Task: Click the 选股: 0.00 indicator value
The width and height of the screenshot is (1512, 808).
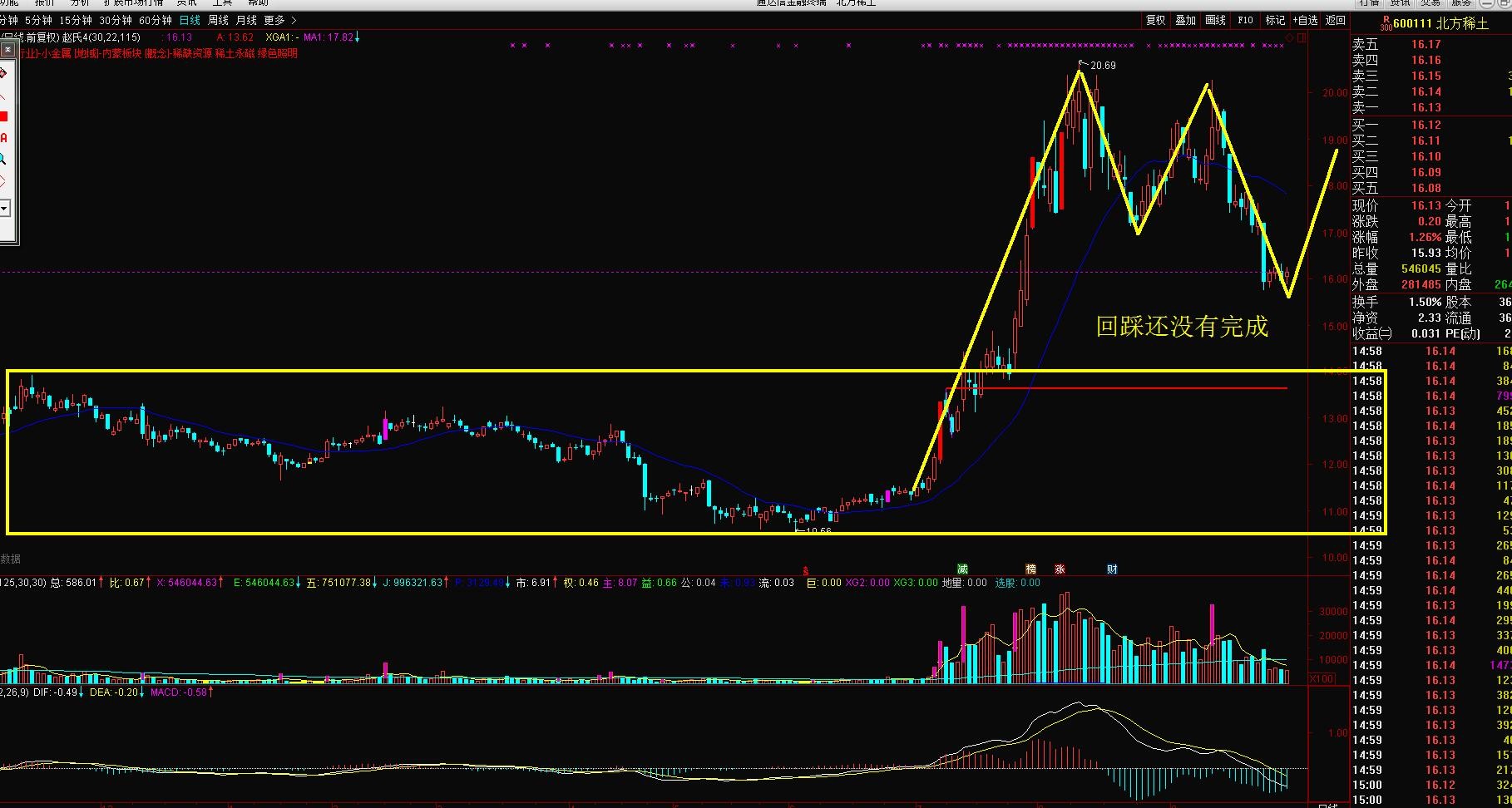Action: click(1018, 583)
